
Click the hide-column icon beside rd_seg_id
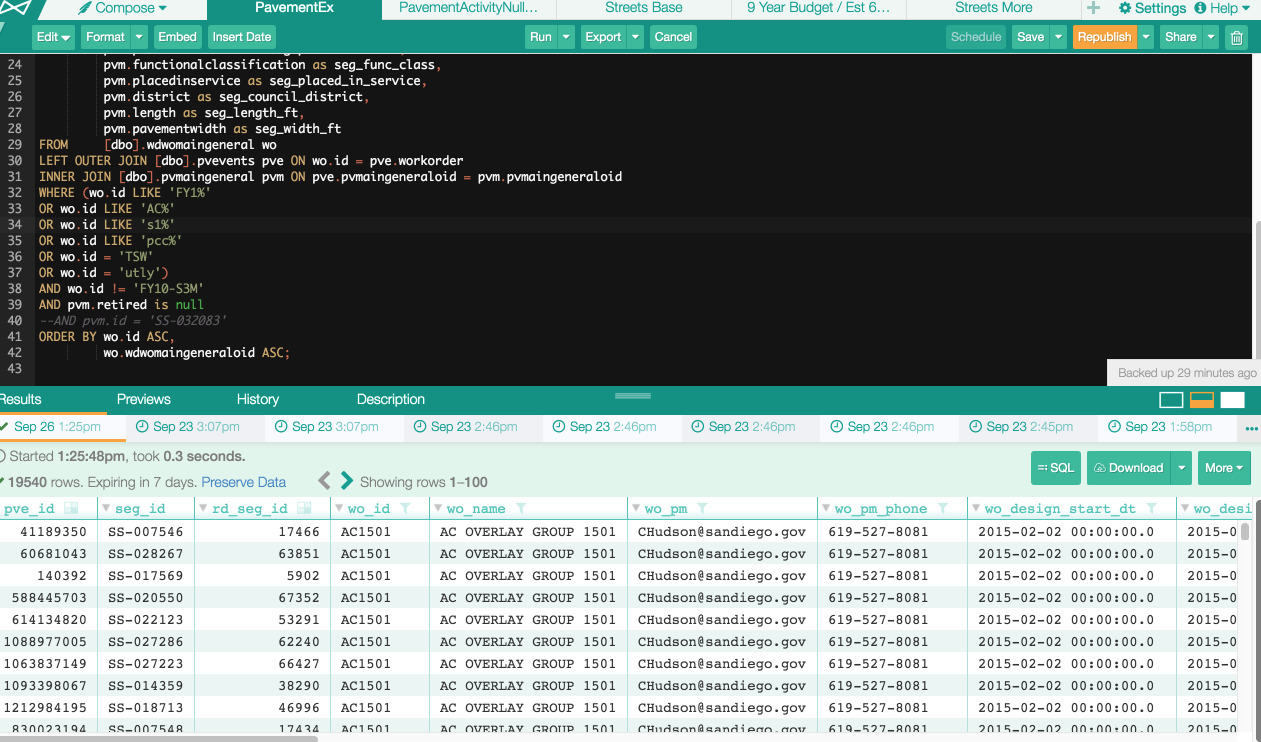(x=303, y=509)
